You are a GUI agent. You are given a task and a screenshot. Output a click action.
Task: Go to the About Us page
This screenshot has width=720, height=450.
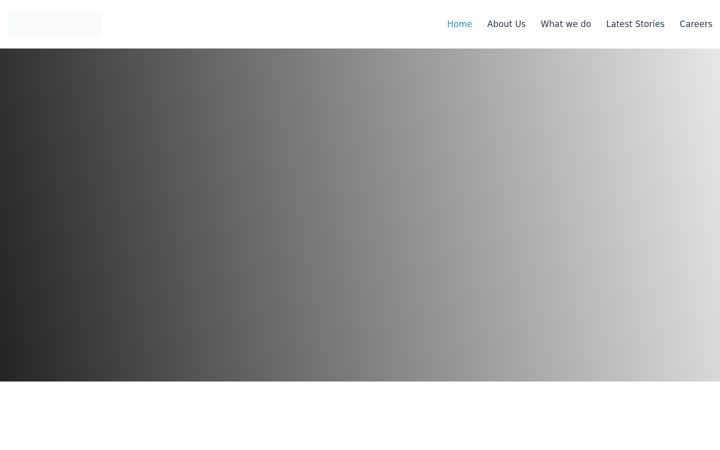point(506,24)
